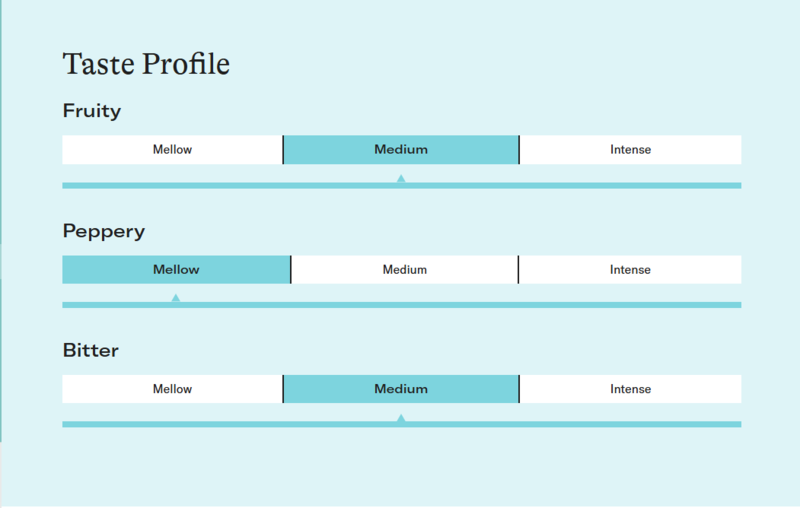The height and width of the screenshot is (508, 800).
Task: Click the highlighted Mellow Peppery segment
Action: click(x=176, y=270)
